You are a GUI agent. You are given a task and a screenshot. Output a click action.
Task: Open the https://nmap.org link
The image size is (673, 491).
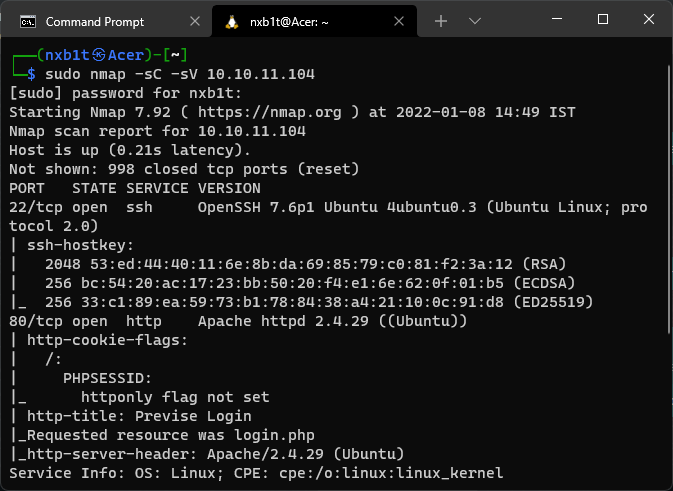[x=283, y=112]
